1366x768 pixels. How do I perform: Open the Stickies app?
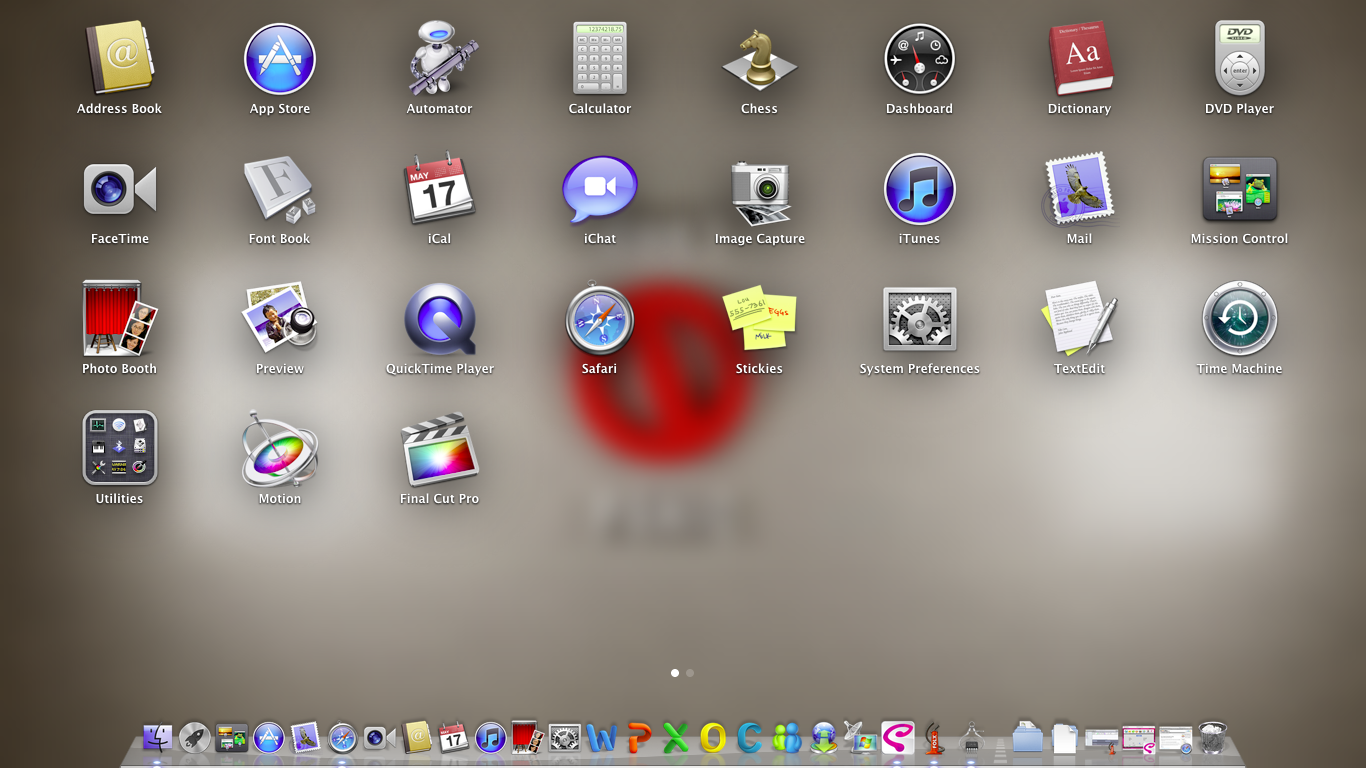coord(760,320)
